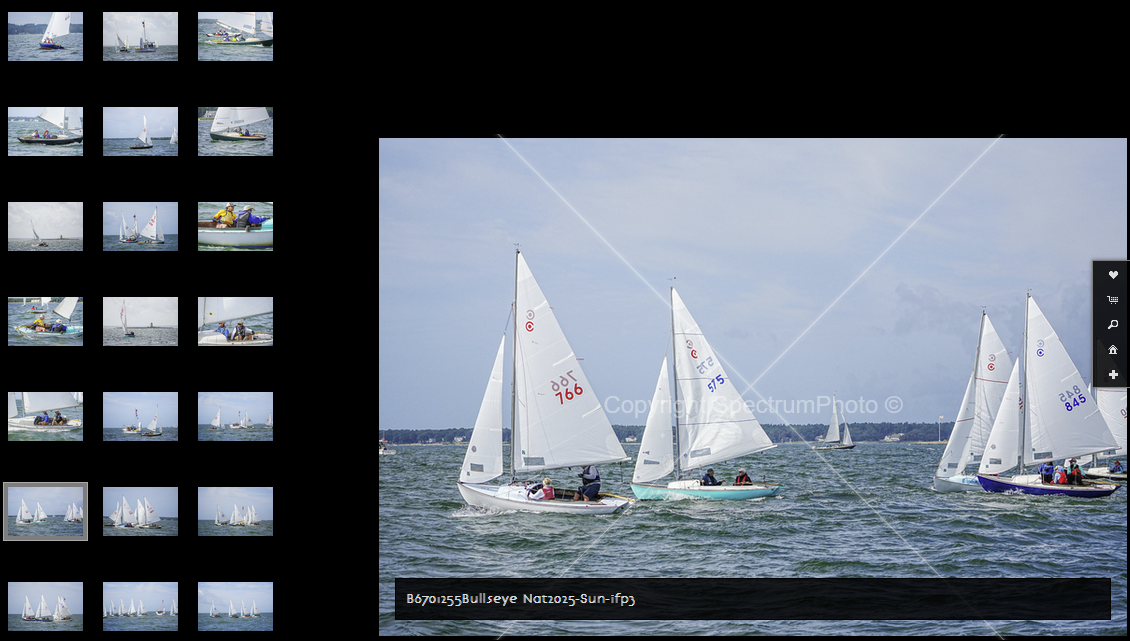This screenshot has height=641, width=1130.
Task: Click the plus icon in side panel
Action: 1113,375
